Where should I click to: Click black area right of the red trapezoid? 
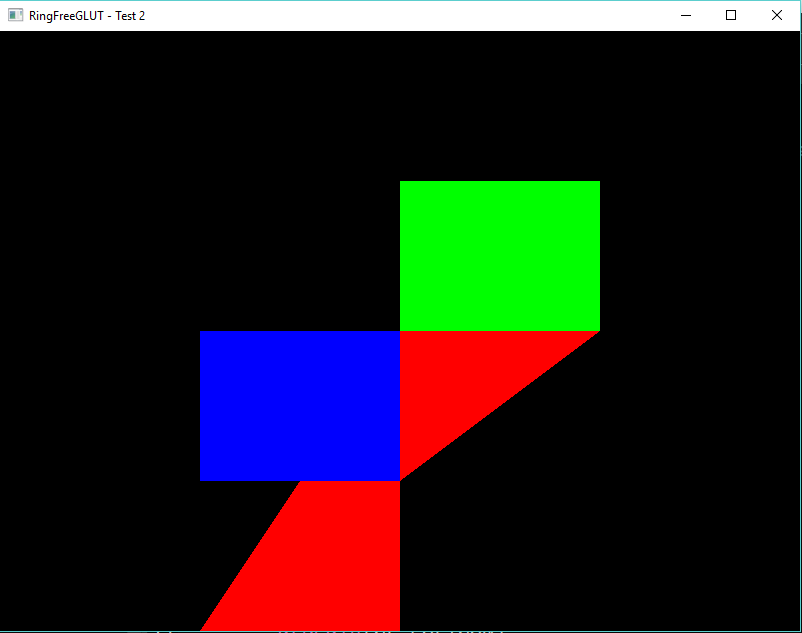[x=550, y=560]
